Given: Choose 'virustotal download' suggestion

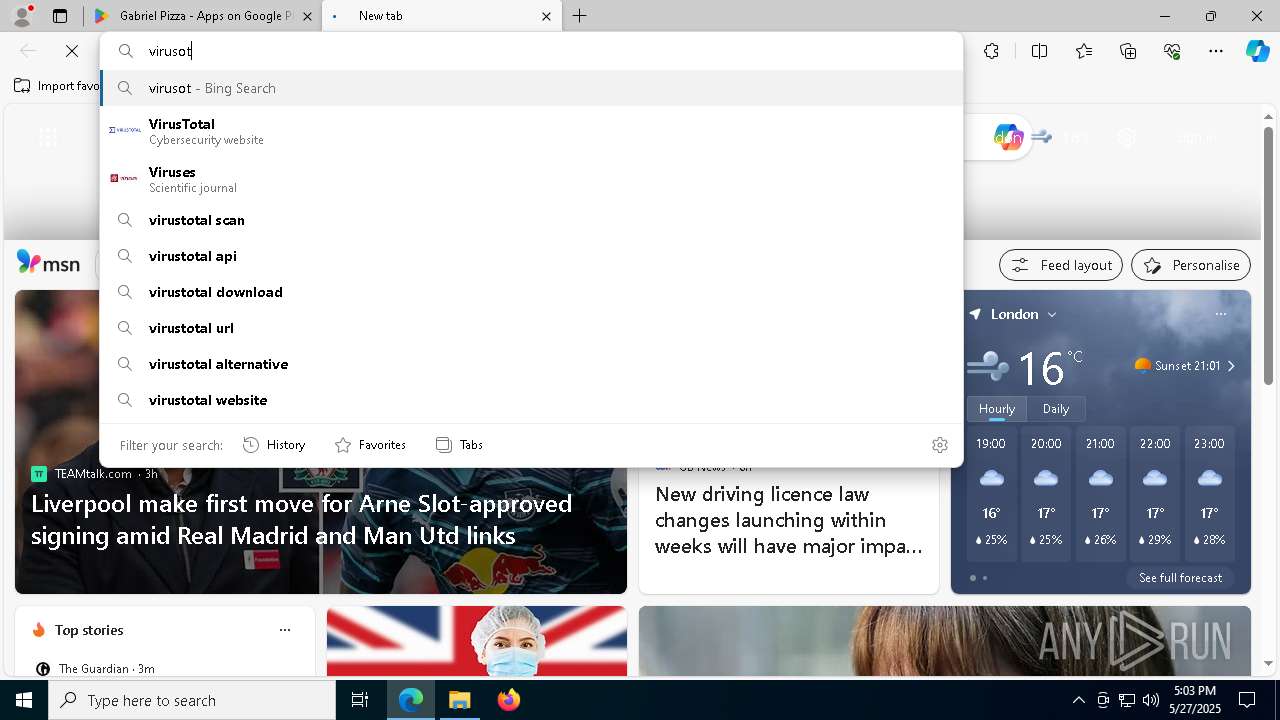Looking at the screenshot, I should [531, 292].
